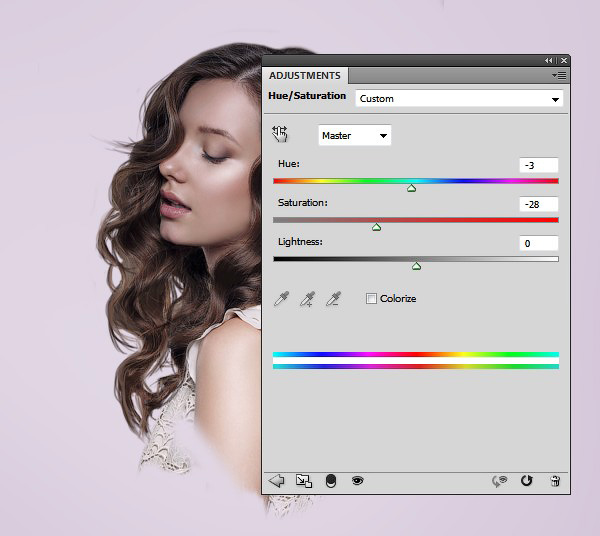Switch panel to expanded view icon
Viewport: 600px width, 536px height.
point(304,481)
